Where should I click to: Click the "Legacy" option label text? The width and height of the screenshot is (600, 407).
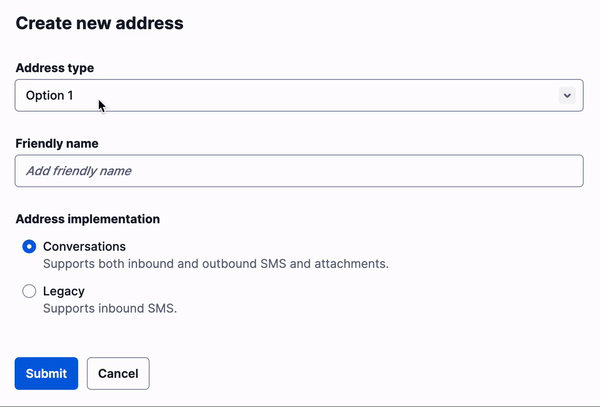click(x=63, y=291)
